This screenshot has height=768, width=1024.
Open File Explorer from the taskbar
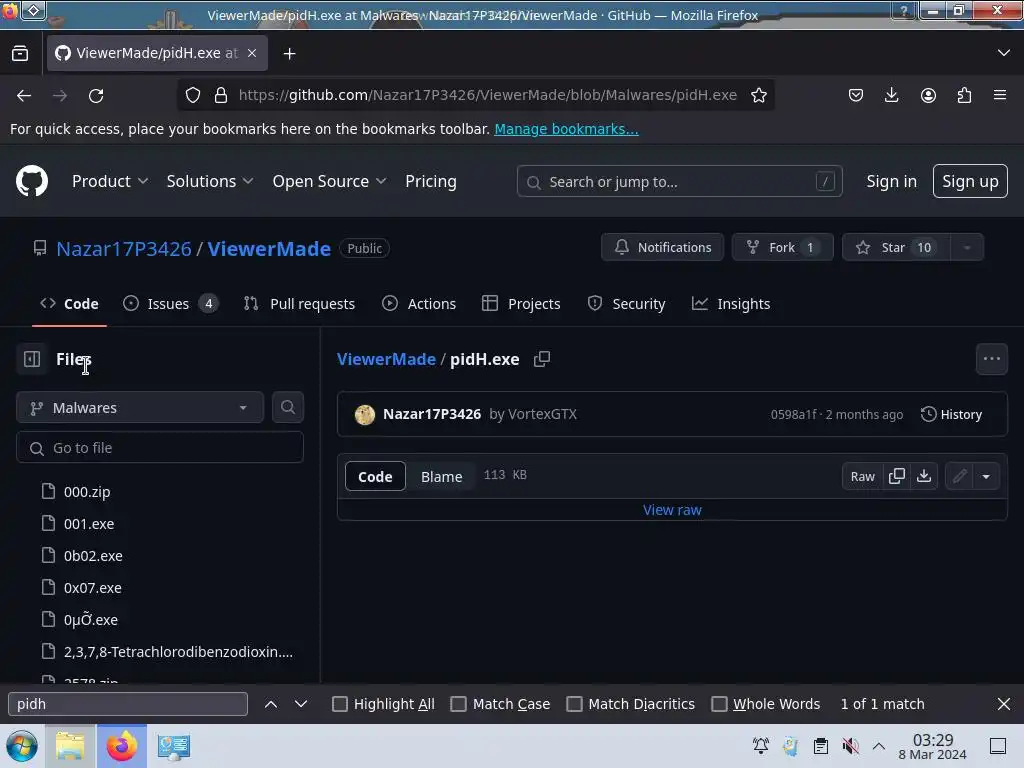[x=70, y=746]
